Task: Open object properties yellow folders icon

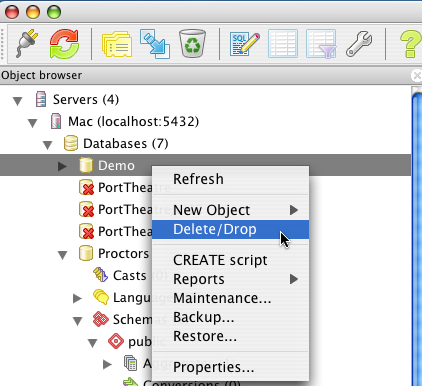Action: pyautogui.click(x=117, y=44)
